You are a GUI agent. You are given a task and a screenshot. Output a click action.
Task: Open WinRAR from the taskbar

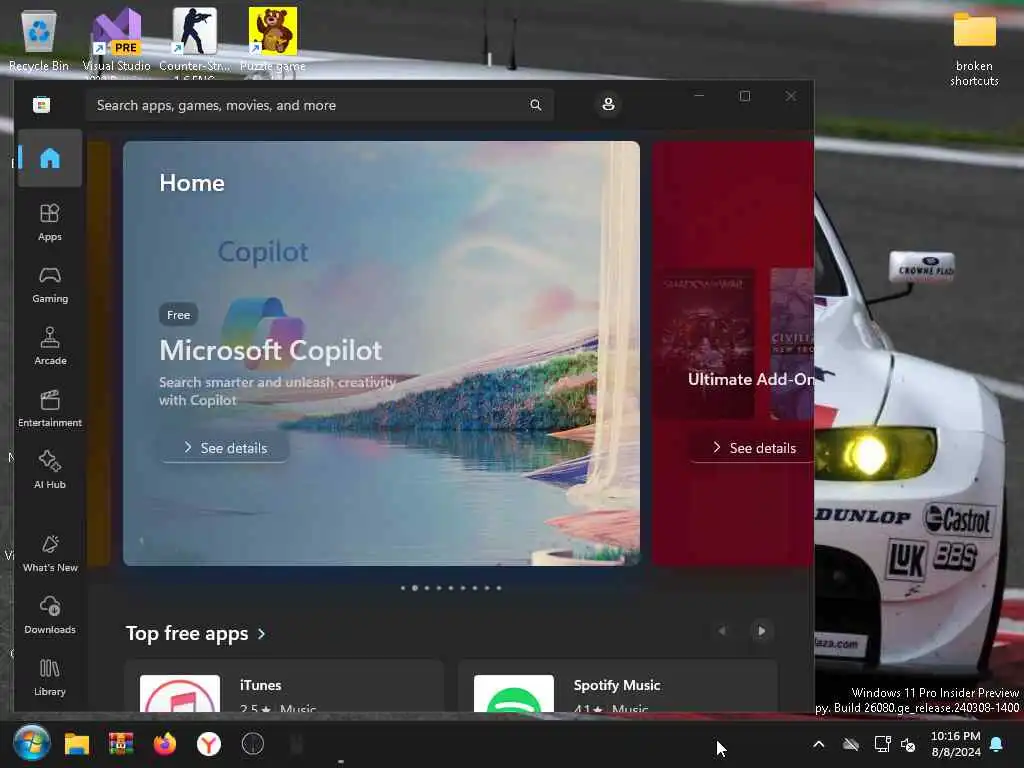coord(121,744)
